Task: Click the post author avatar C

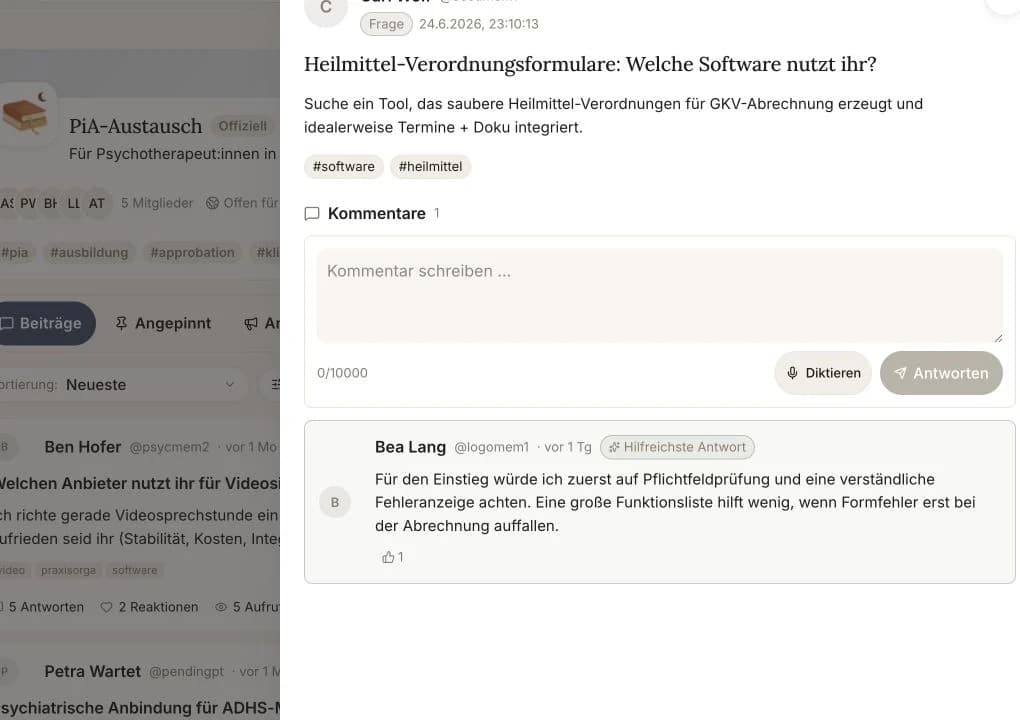Action: [x=326, y=8]
